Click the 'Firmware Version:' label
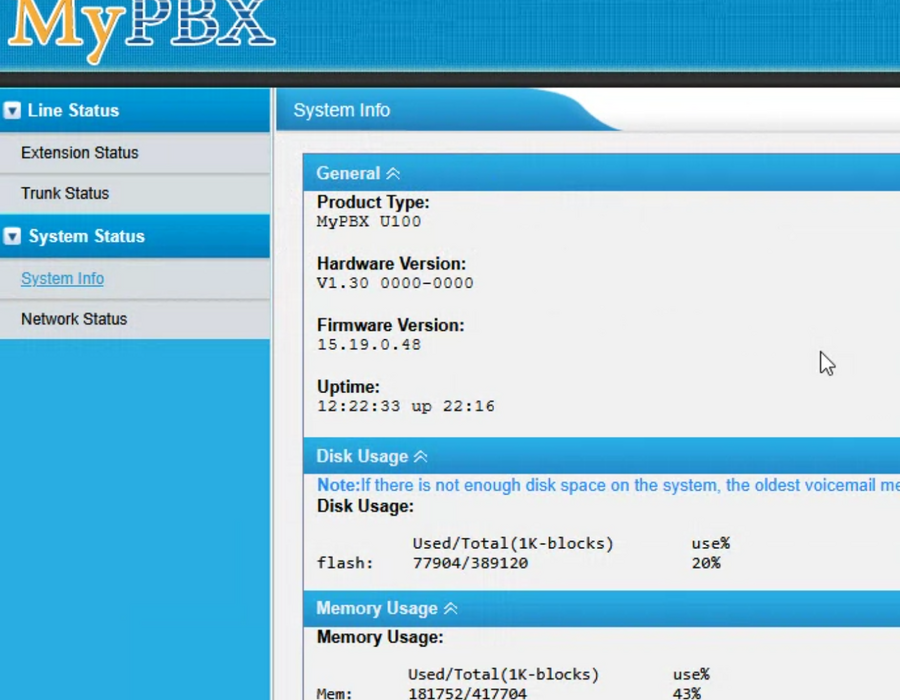This screenshot has width=900, height=700. pyautogui.click(x=390, y=325)
